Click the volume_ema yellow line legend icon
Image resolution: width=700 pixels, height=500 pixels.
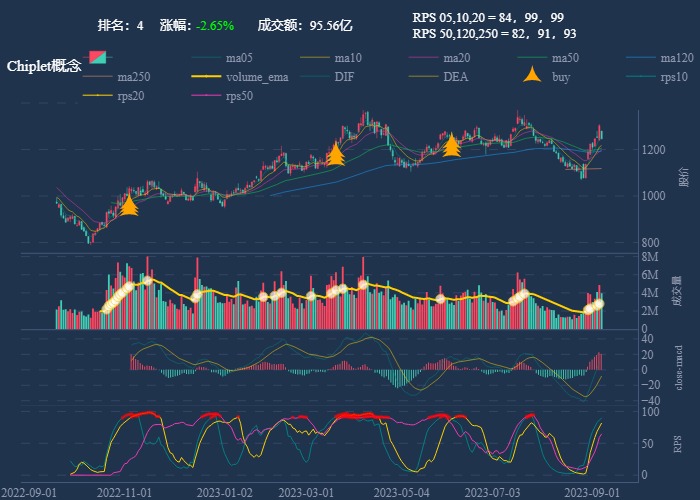205,77
